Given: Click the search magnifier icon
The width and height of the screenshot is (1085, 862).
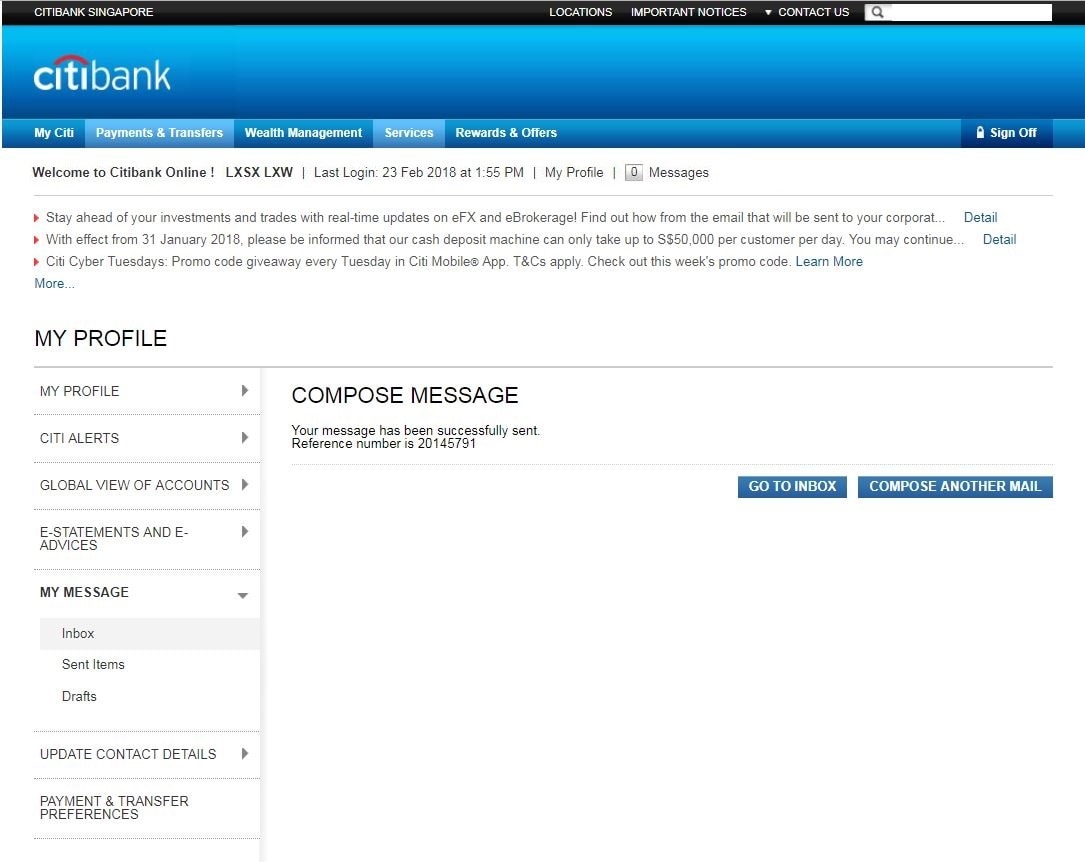Looking at the screenshot, I should click(x=877, y=13).
